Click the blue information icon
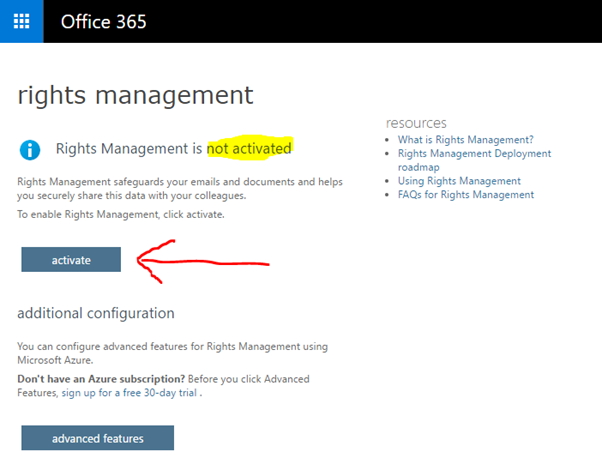602x470 pixels. tap(30, 150)
